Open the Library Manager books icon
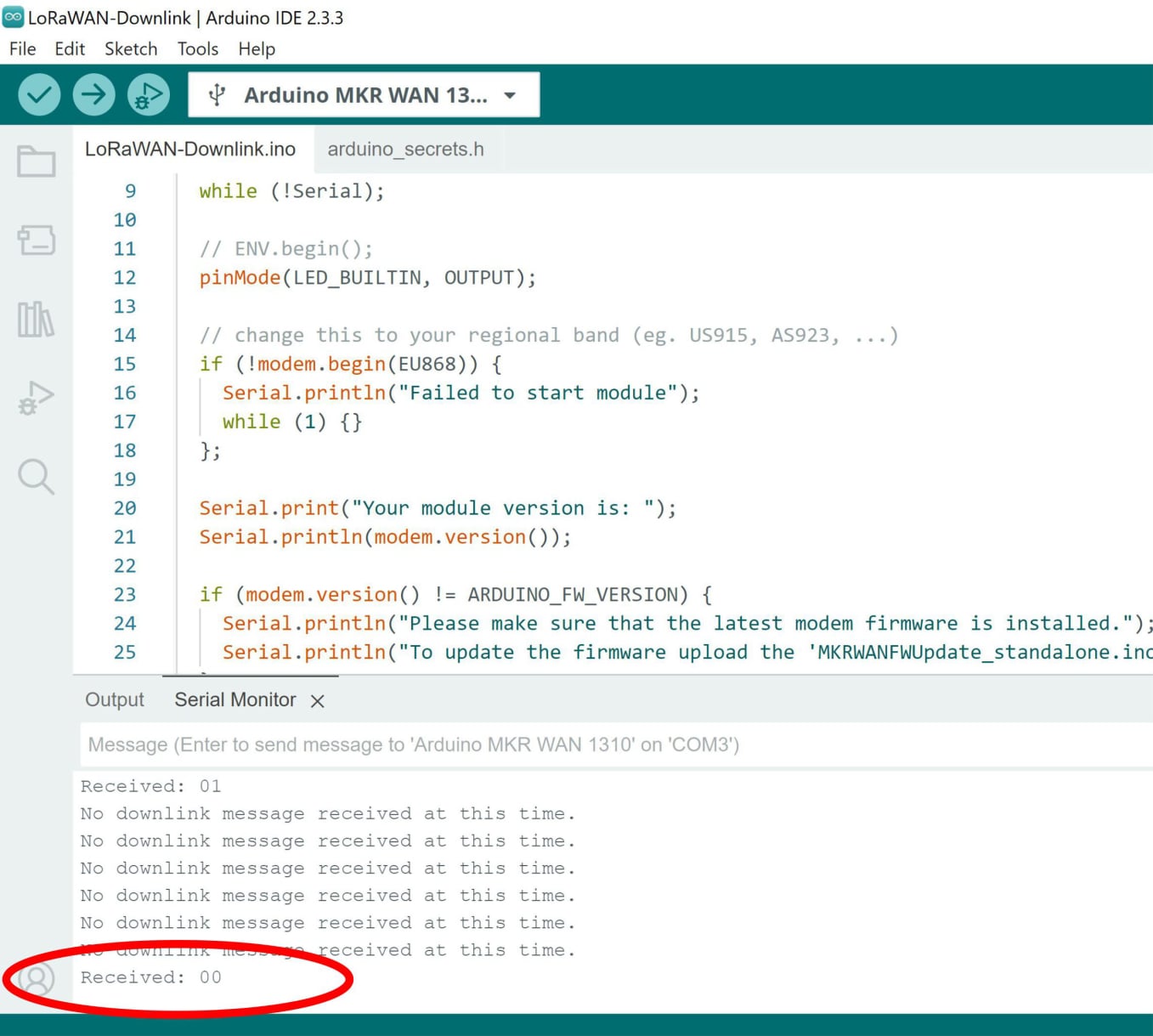 pyautogui.click(x=37, y=320)
